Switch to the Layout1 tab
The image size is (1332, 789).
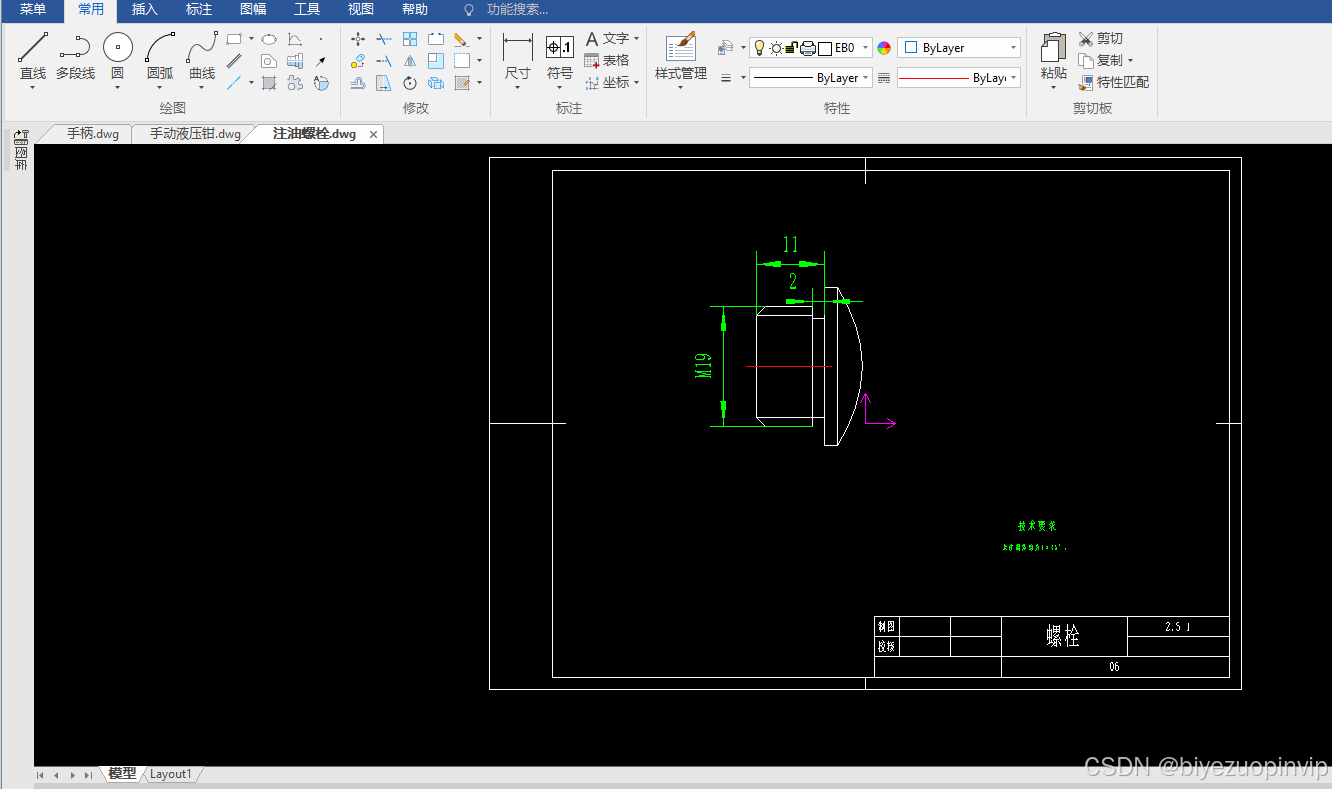(x=170, y=774)
